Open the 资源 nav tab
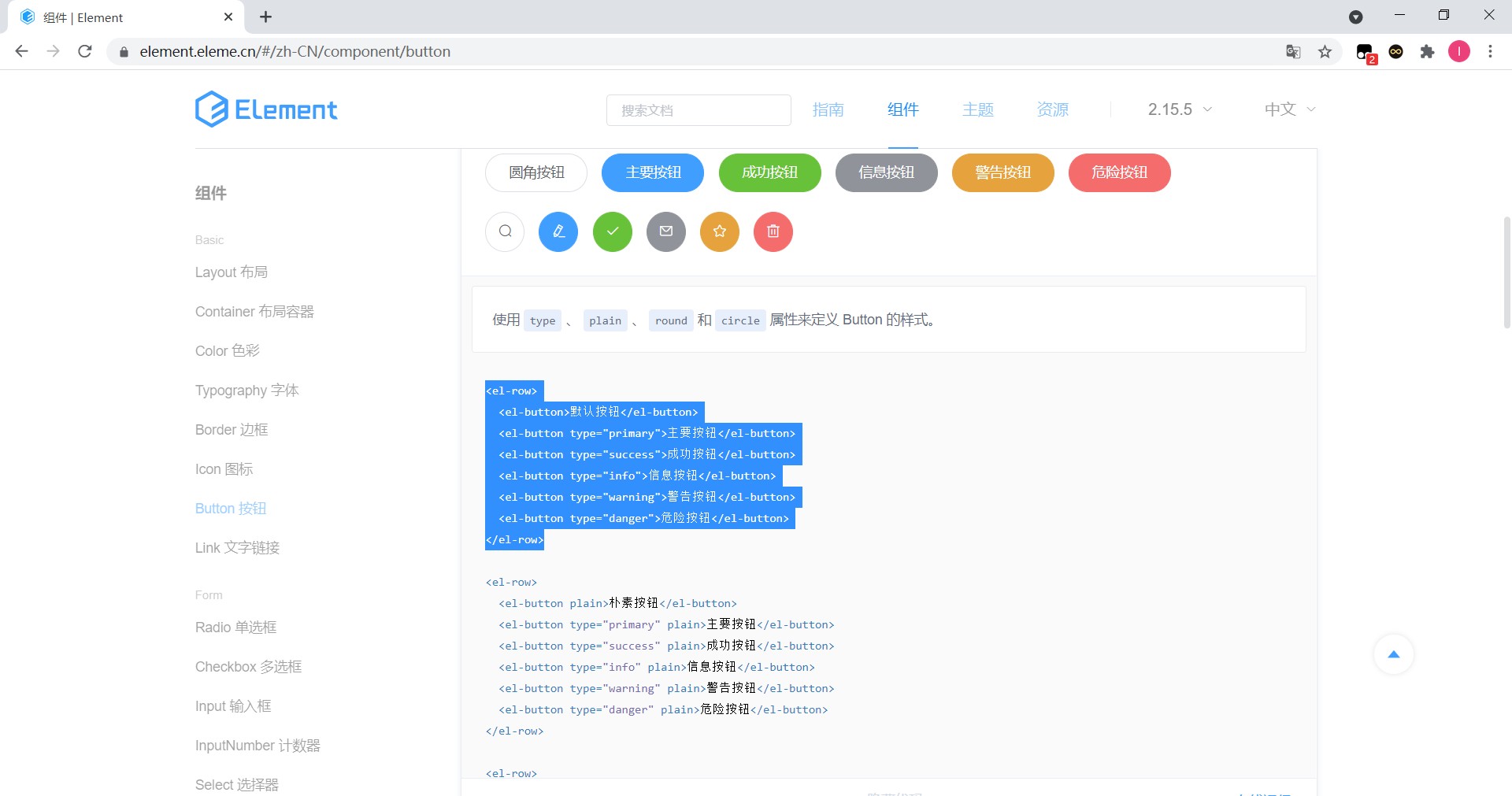 click(1053, 109)
